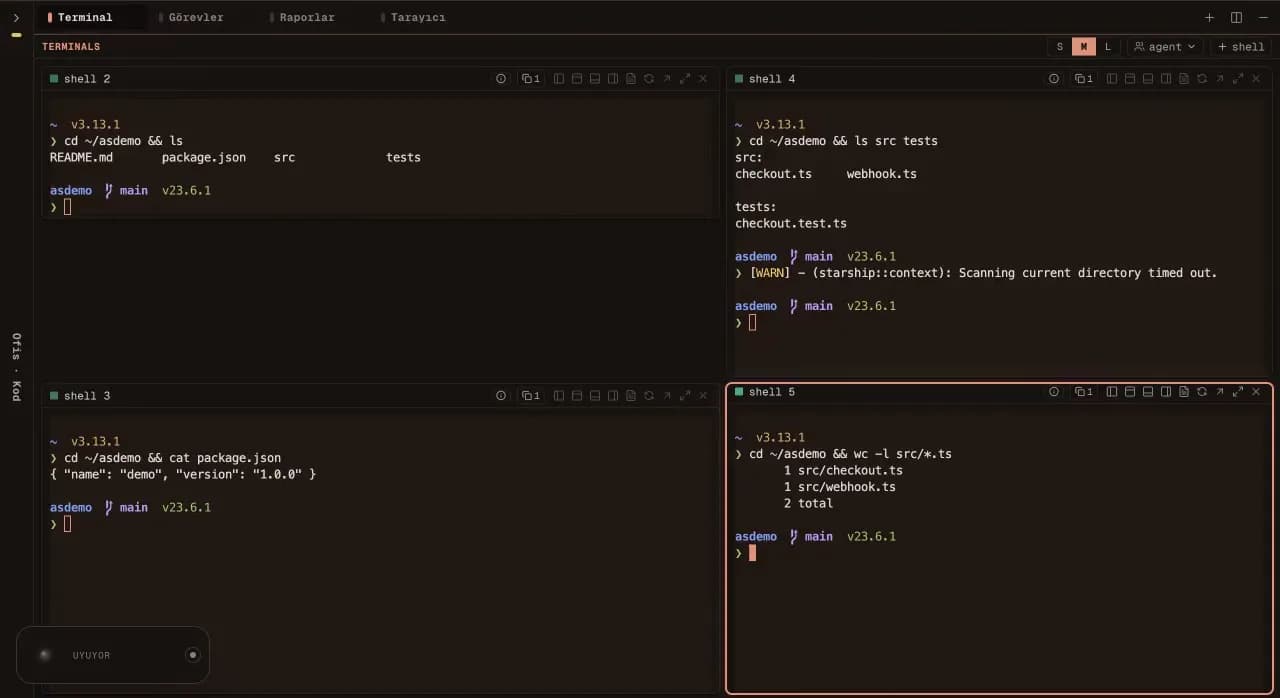
Task: Select the shell 5 pane title
Action: pos(772,392)
